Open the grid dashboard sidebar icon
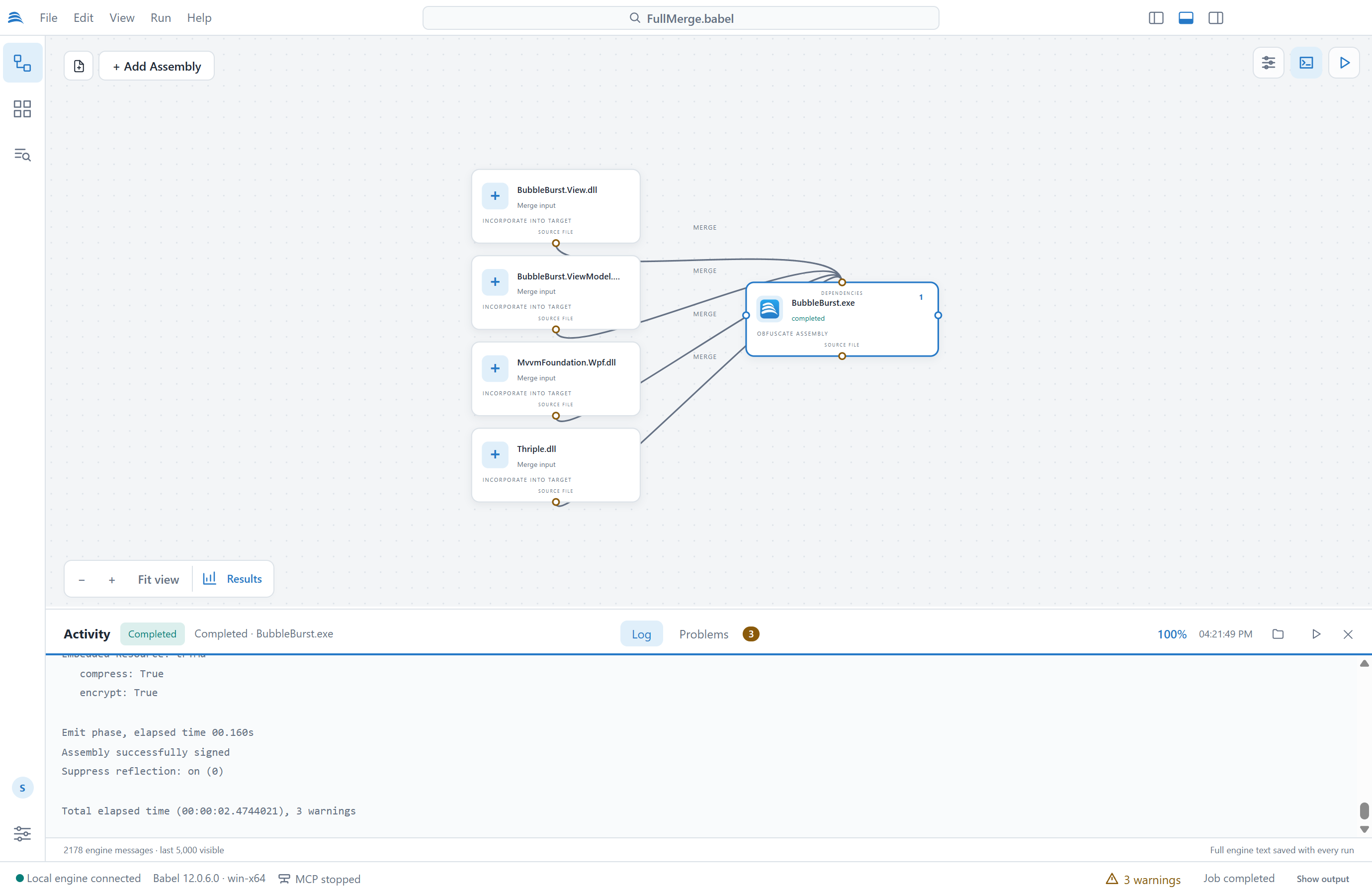The image size is (1372, 895). [x=22, y=109]
